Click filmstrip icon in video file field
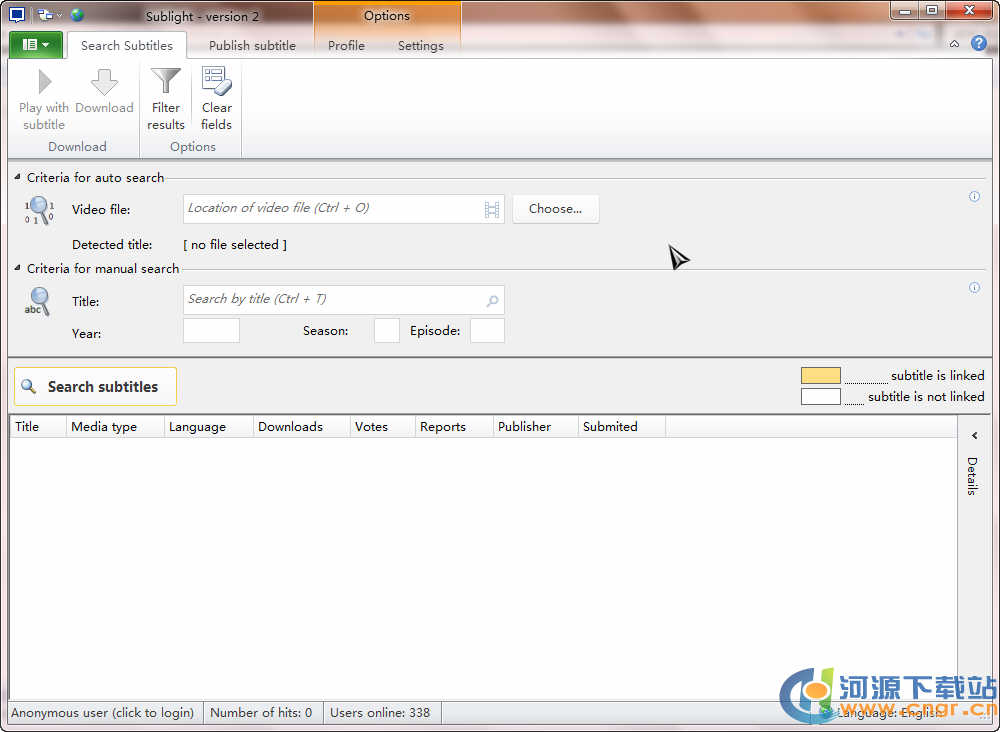1000x732 pixels. click(x=492, y=209)
